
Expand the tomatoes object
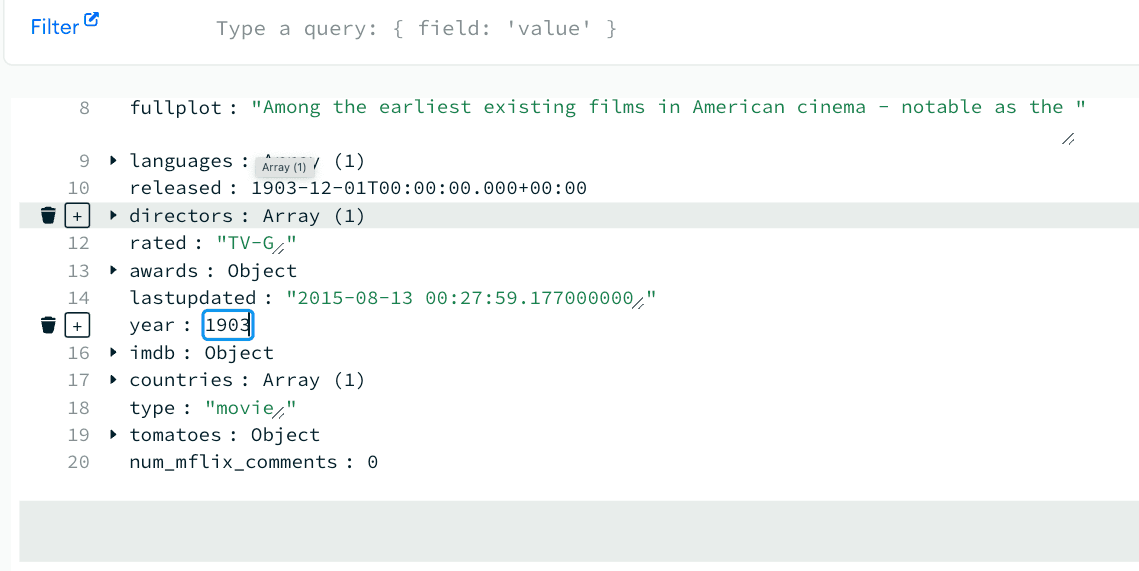(114, 435)
